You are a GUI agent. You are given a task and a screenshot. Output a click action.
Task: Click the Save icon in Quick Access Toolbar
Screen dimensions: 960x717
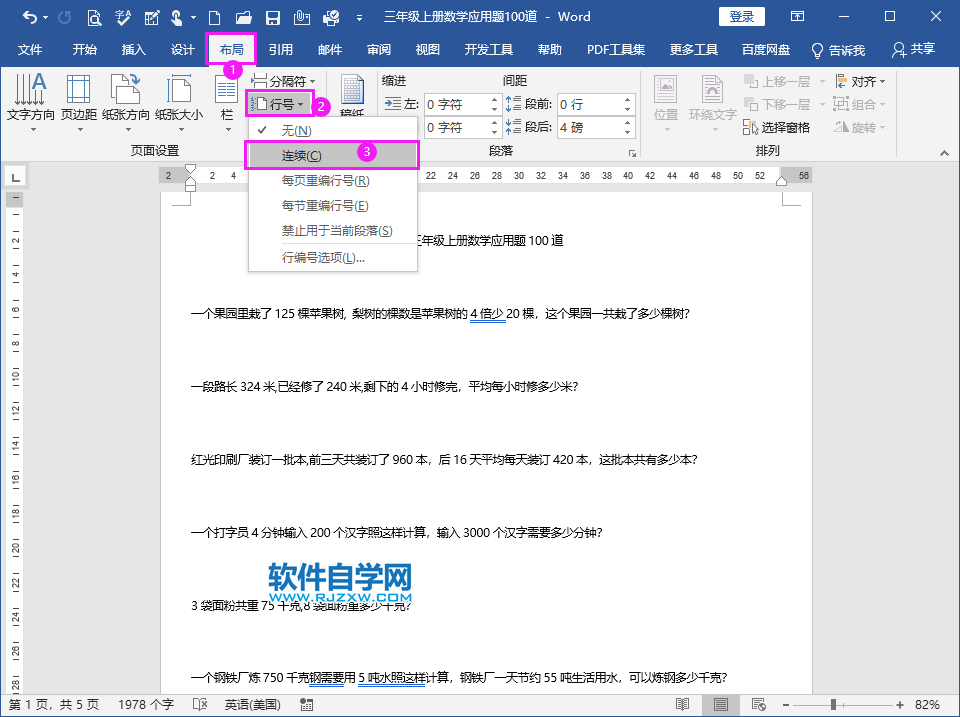tap(272, 16)
